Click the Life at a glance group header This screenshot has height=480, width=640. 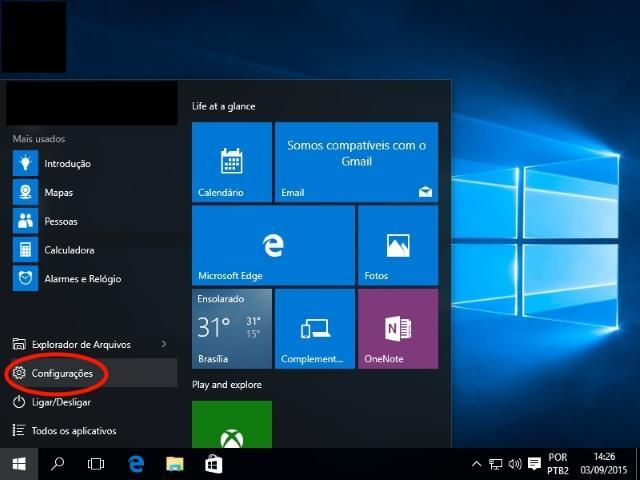click(224, 107)
